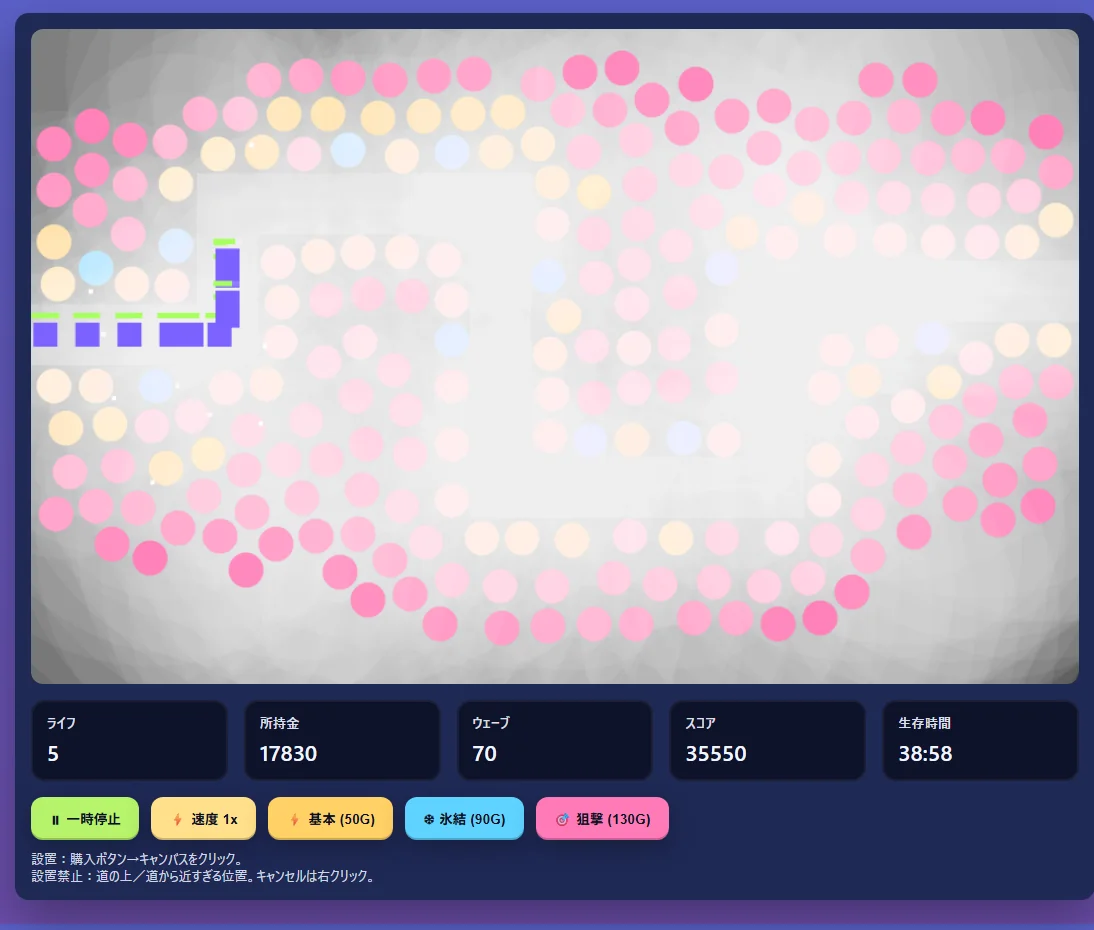1094x930 pixels.
Task: Click the pause icon in 一時停止 button
Action: 55,820
